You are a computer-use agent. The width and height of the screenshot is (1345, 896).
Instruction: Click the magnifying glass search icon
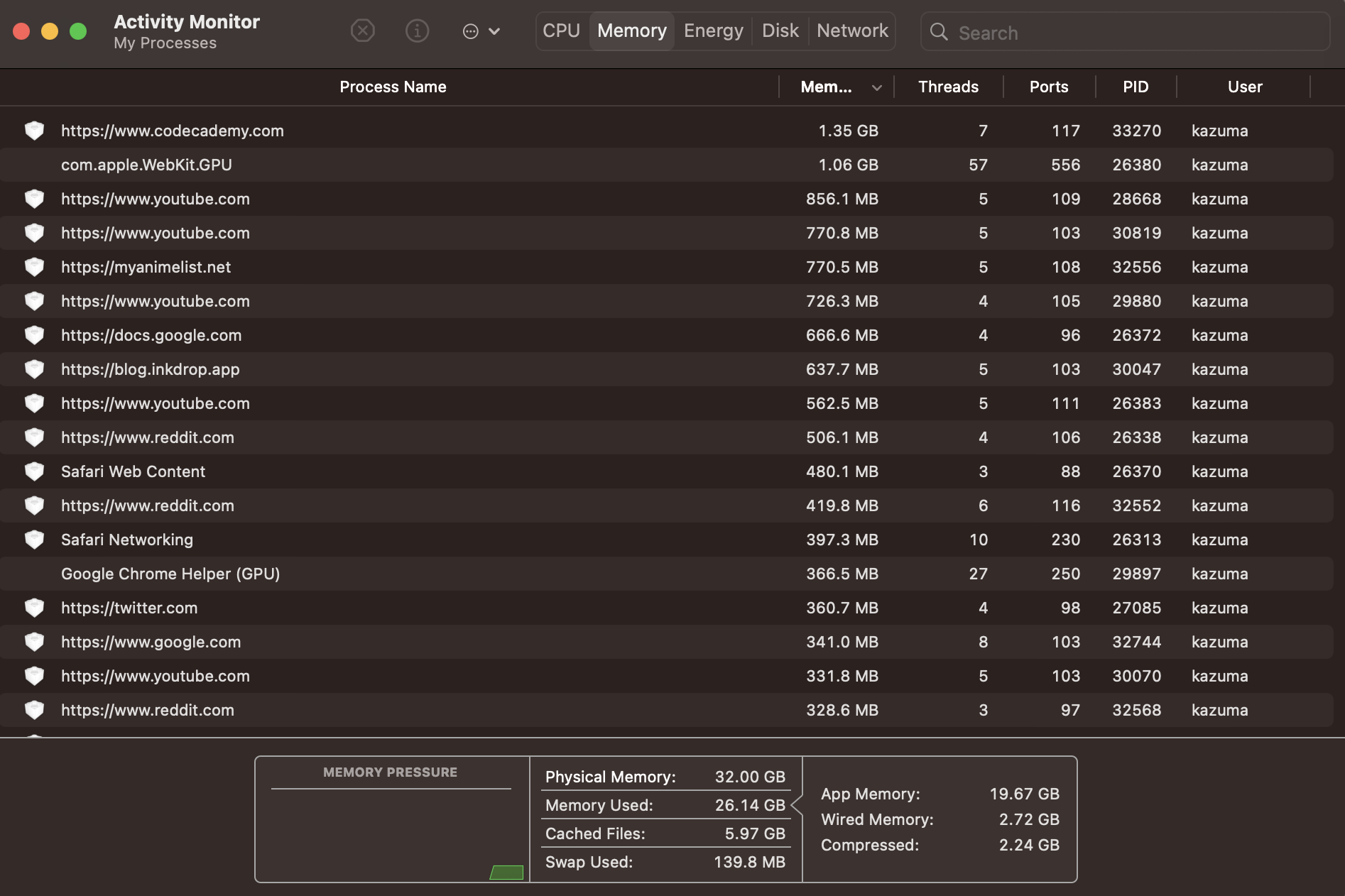(x=939, y=32)
